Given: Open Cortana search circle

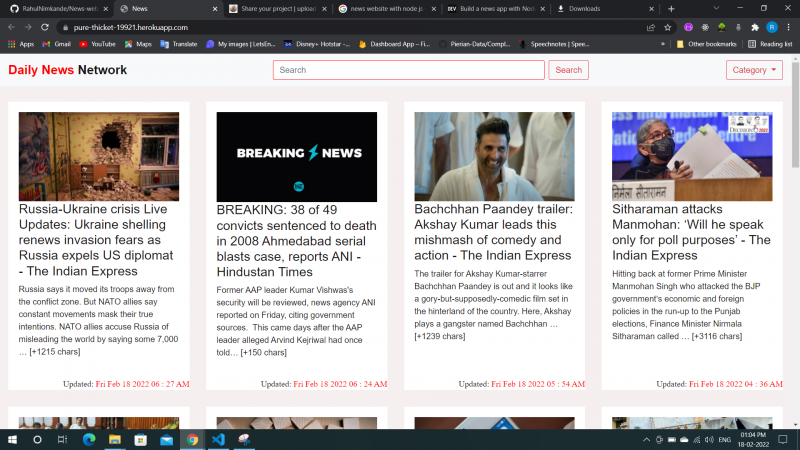Looking at the screenshot, I should coord(37,439).
